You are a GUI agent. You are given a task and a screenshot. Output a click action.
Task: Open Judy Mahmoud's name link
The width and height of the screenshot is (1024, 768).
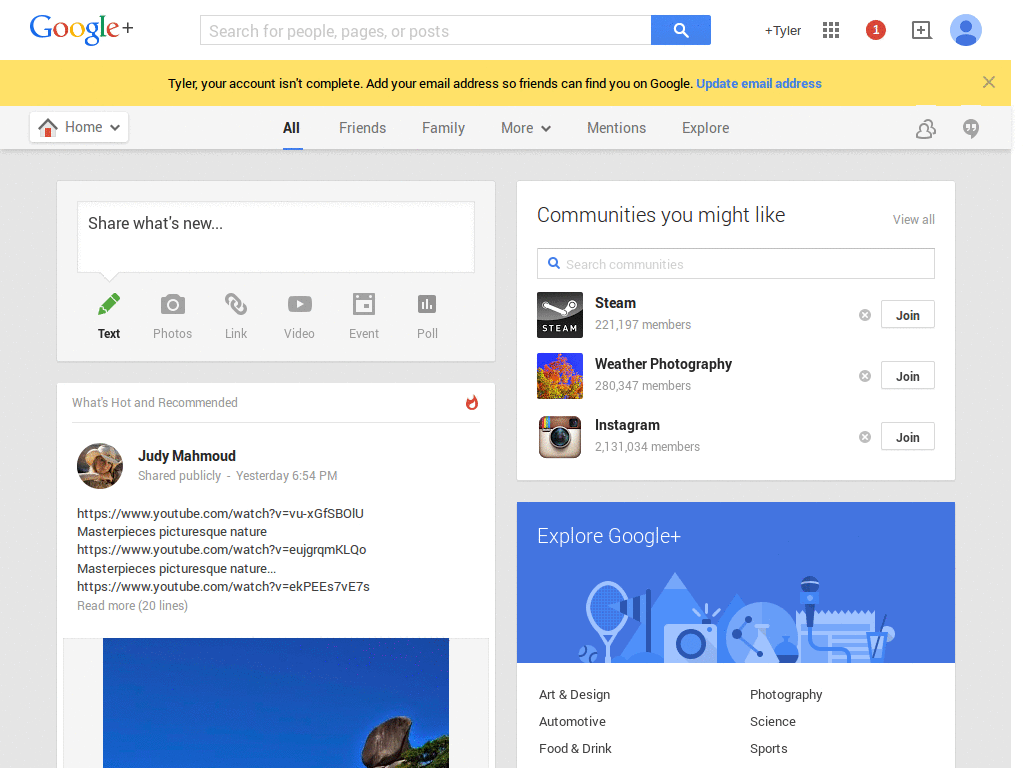187,456
